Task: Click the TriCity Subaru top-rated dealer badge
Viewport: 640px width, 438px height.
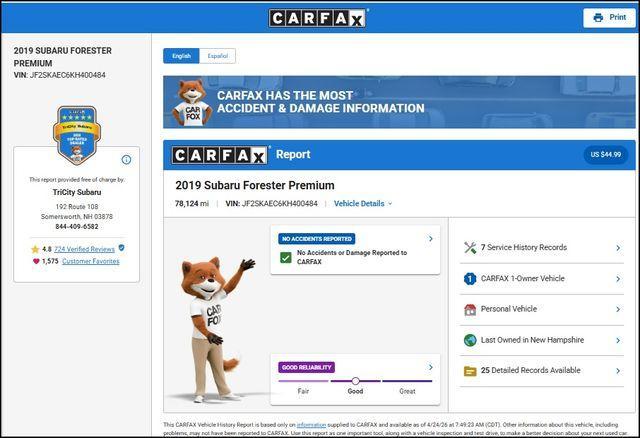Action: (x=77, y=135)
